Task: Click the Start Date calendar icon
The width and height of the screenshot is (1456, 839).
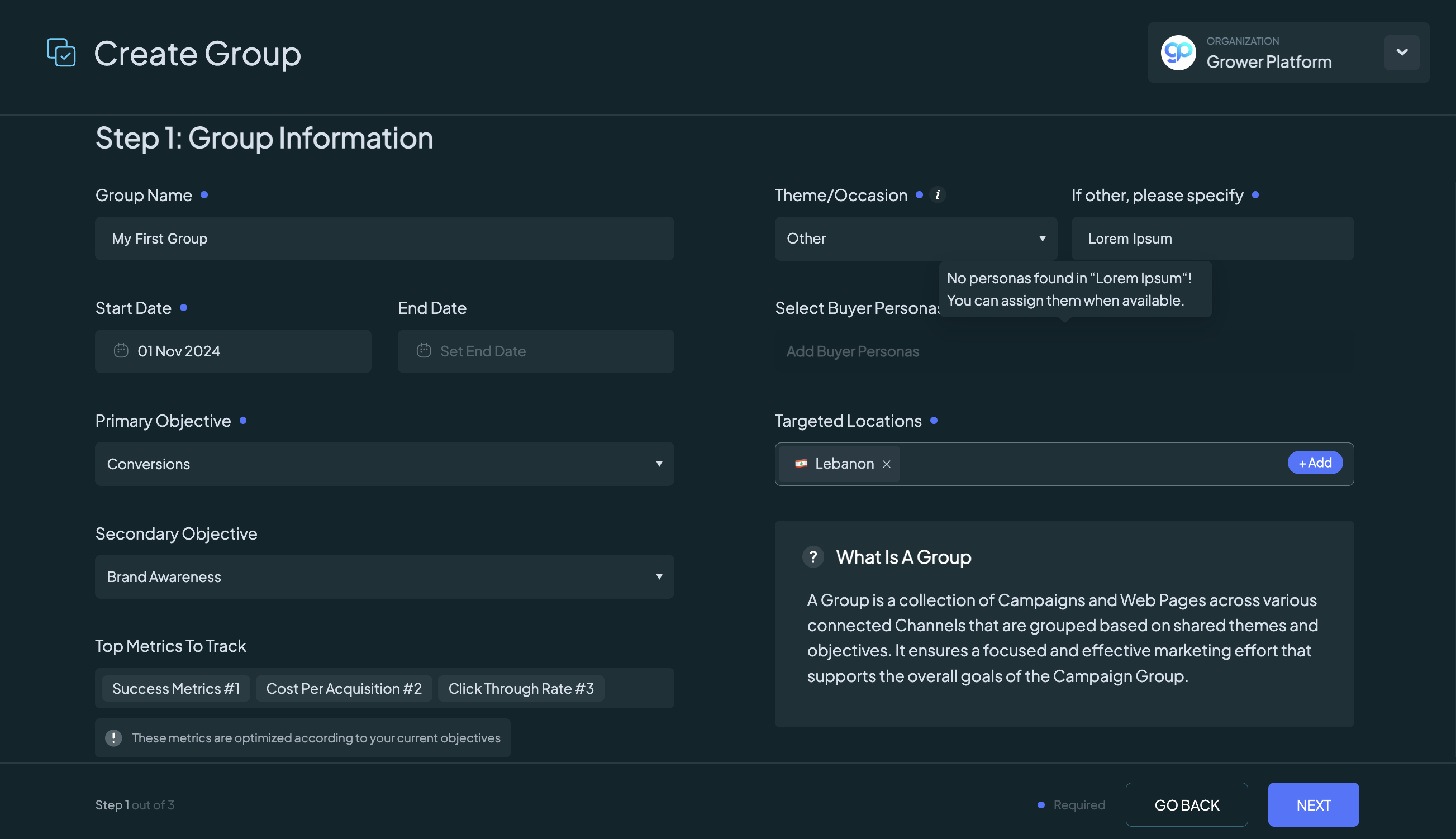Action: point(121,350)
